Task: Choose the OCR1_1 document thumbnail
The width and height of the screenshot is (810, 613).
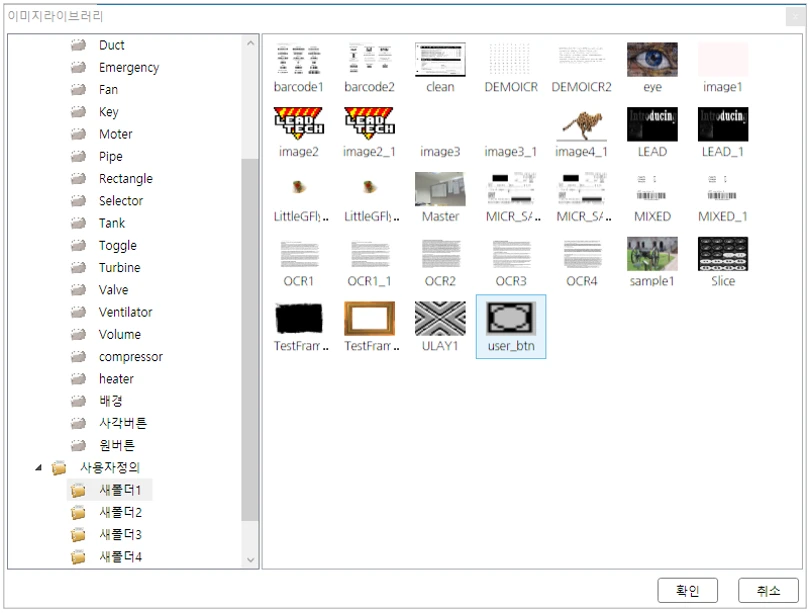Action: pyautogui.click(x=369, y=254)
